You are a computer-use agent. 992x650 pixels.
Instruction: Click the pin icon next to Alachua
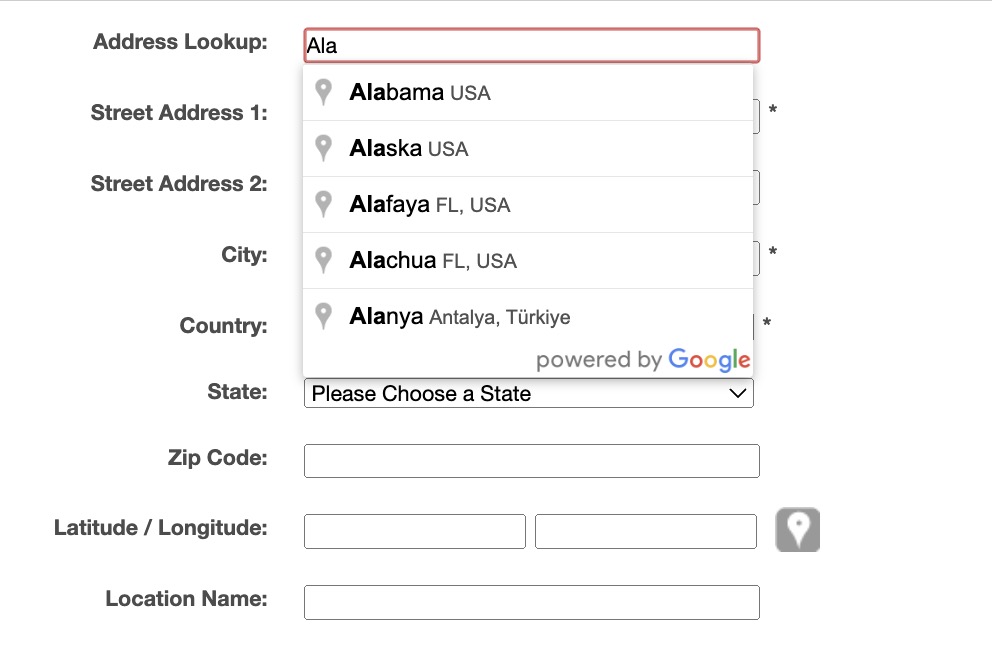(323, 260)
